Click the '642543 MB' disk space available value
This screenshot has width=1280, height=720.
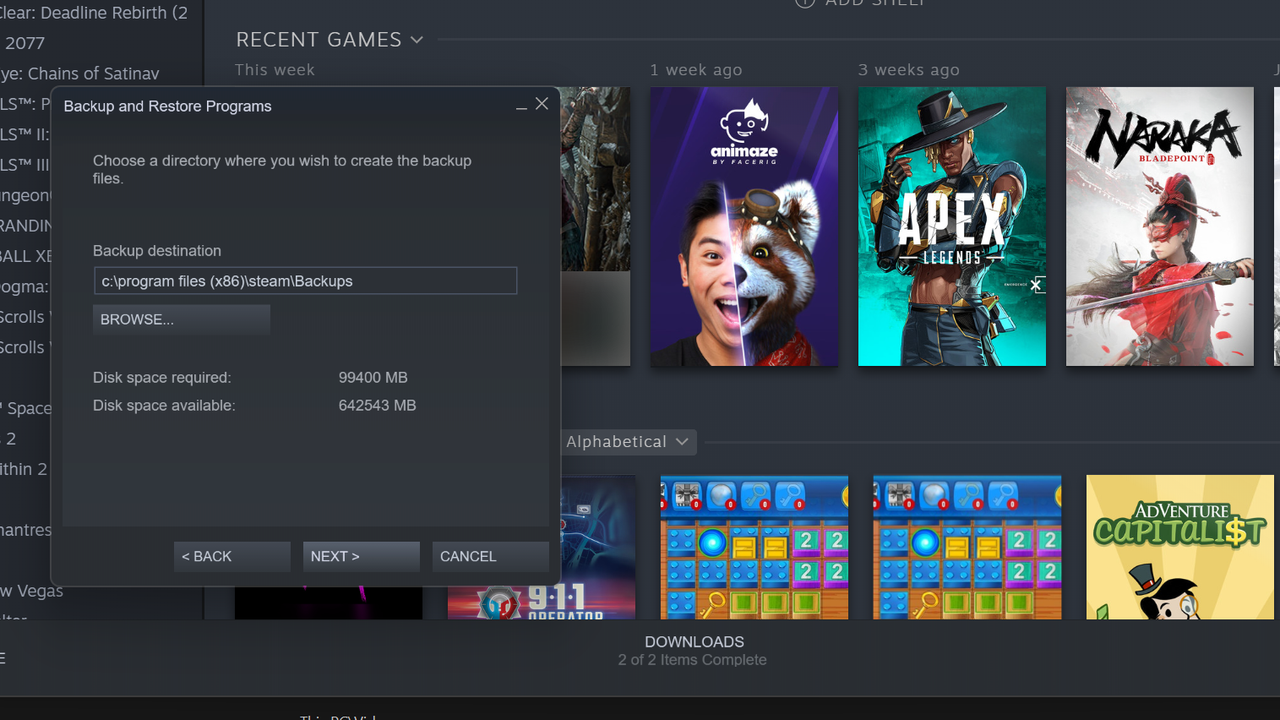coord(377,405)
